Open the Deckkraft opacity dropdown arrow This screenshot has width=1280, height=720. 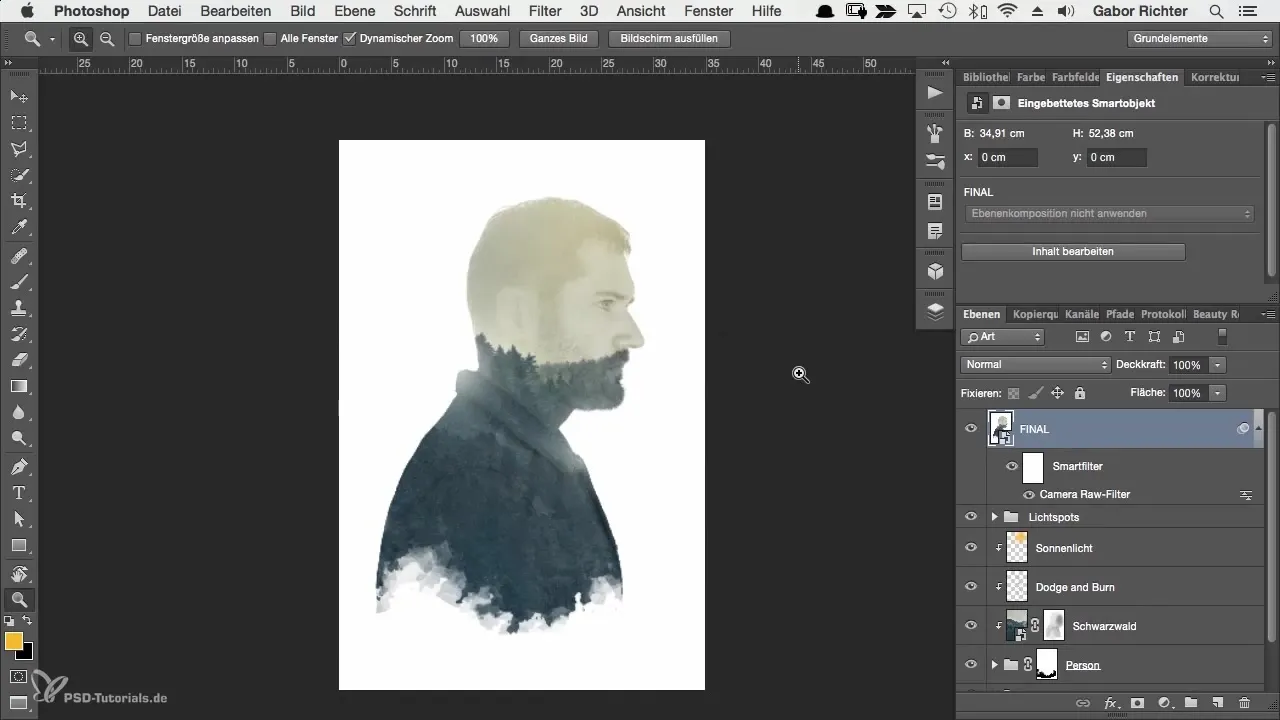coord(1218,365)
